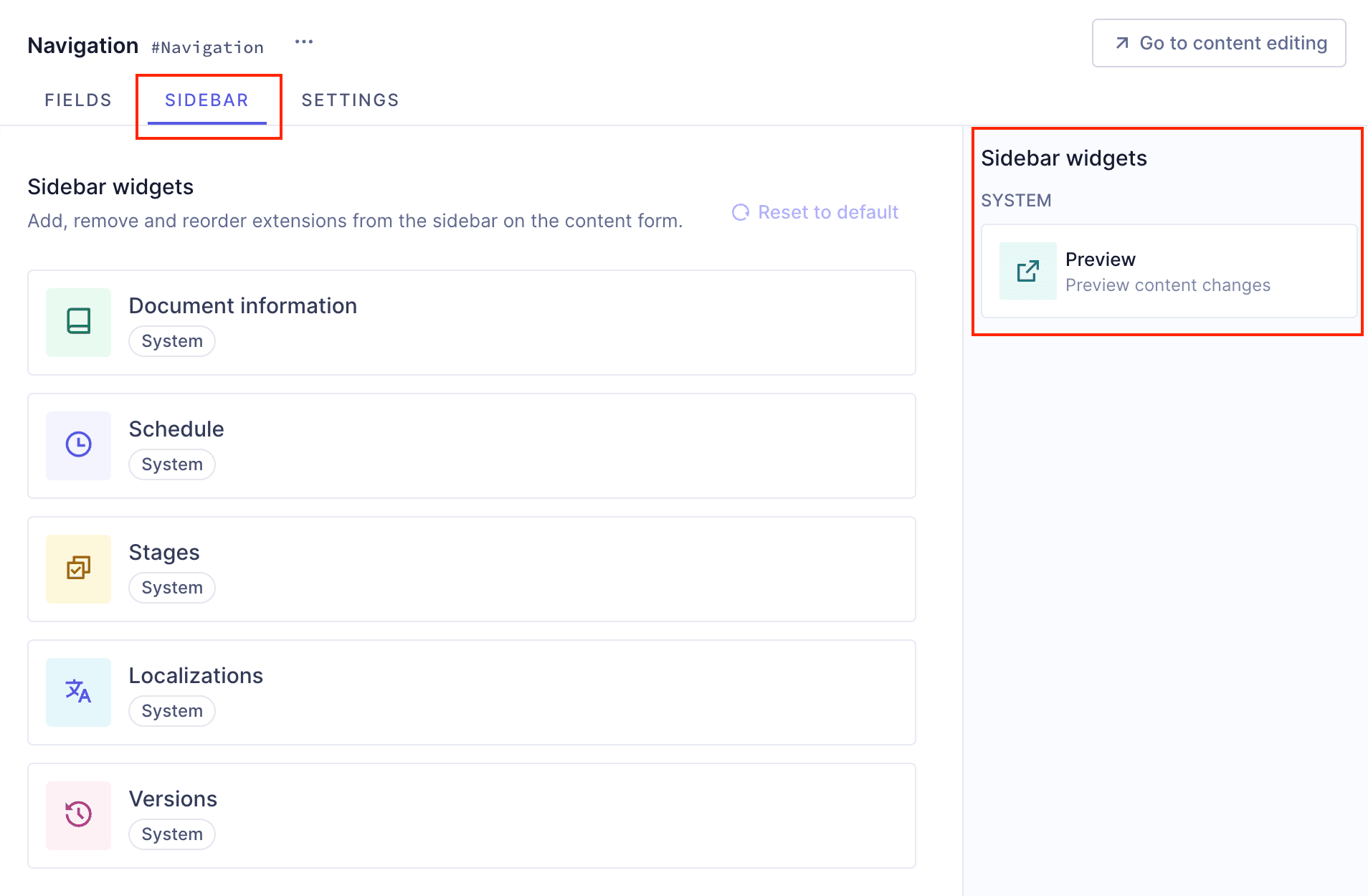This screenshot has height=896, width=1368.
Task: Select the Localizations widget card
Action: tap(472, 692)
